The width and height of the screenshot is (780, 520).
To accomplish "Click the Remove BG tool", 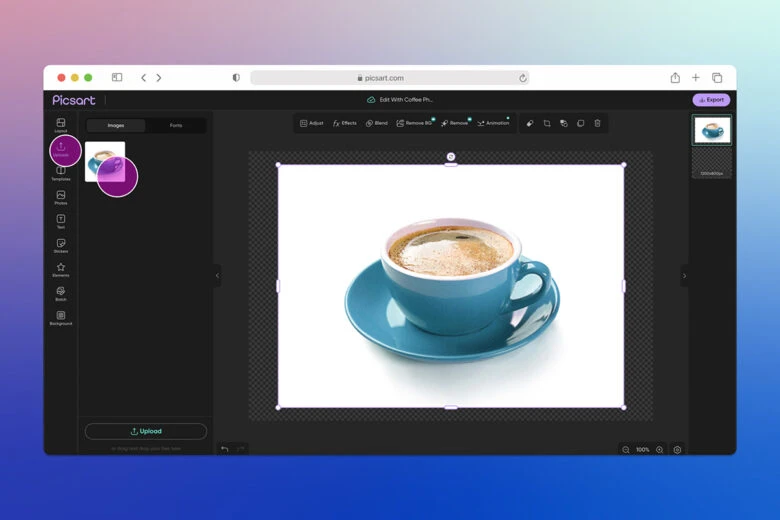I will pyautogui.click(x=414, y=123).
